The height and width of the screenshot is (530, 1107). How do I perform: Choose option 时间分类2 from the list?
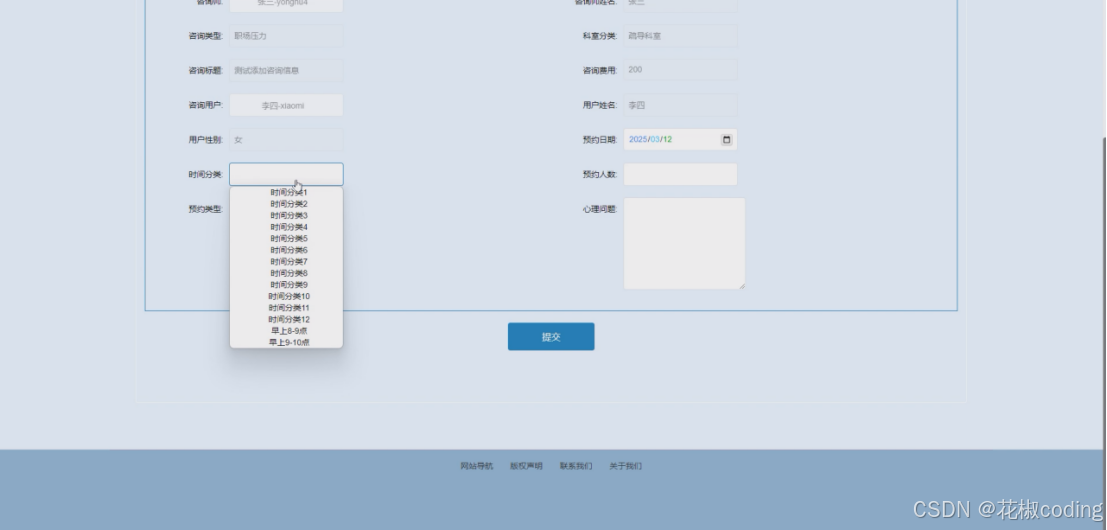289,204
